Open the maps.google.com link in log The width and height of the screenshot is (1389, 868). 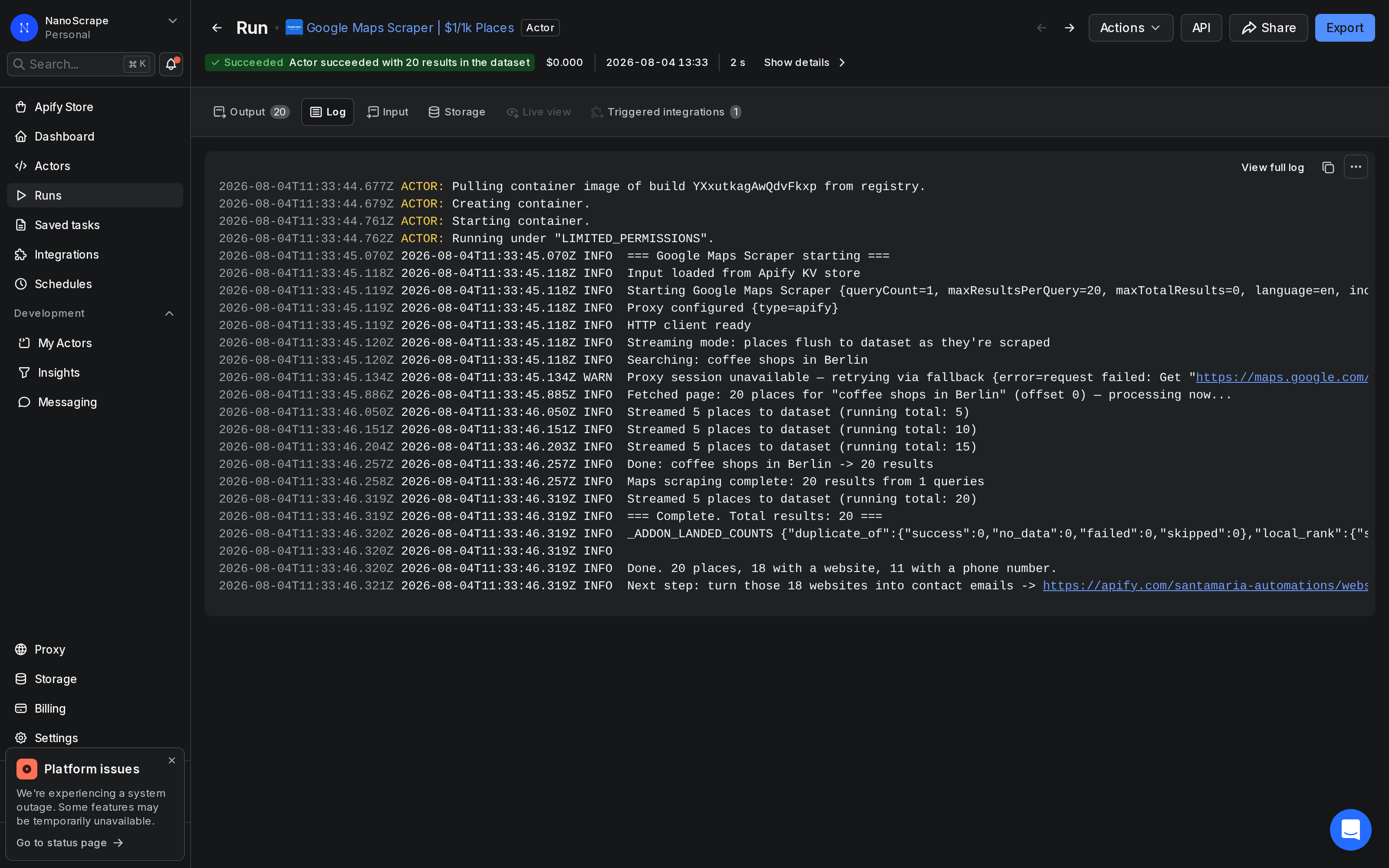tap(1282, 377)
